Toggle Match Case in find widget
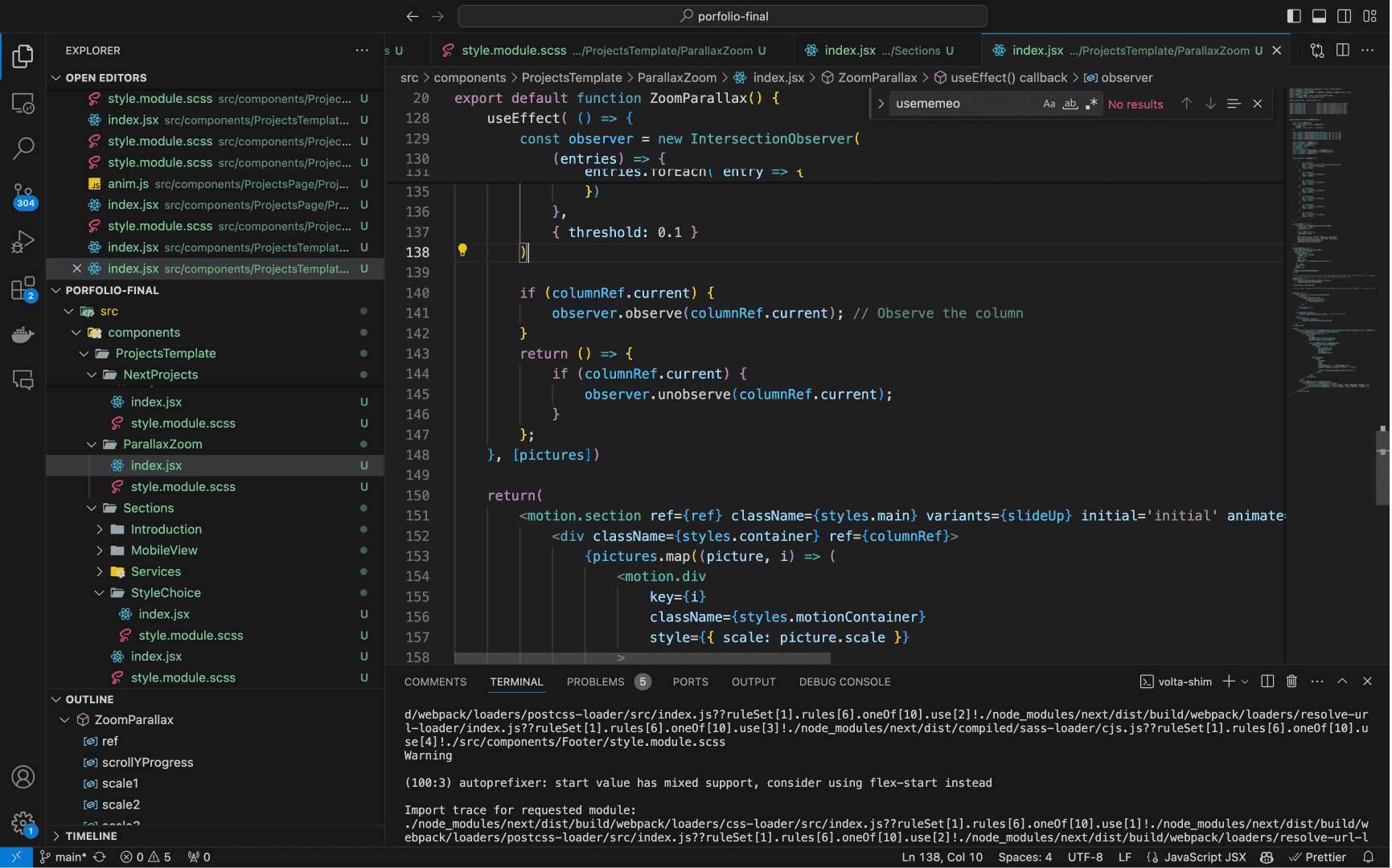1392x868 pixels. tap(1049, 104)
